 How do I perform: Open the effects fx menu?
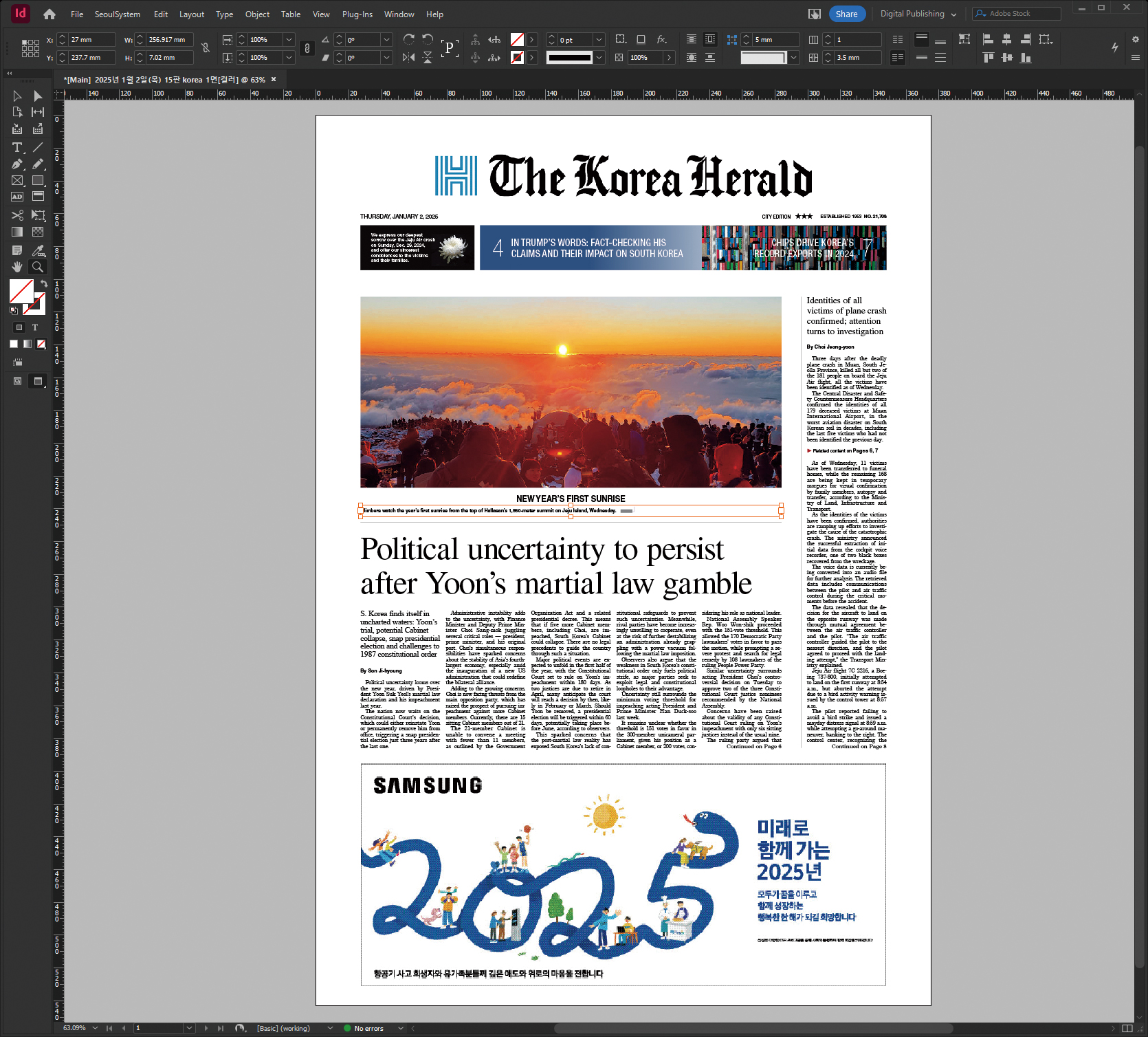click(661, 39)
